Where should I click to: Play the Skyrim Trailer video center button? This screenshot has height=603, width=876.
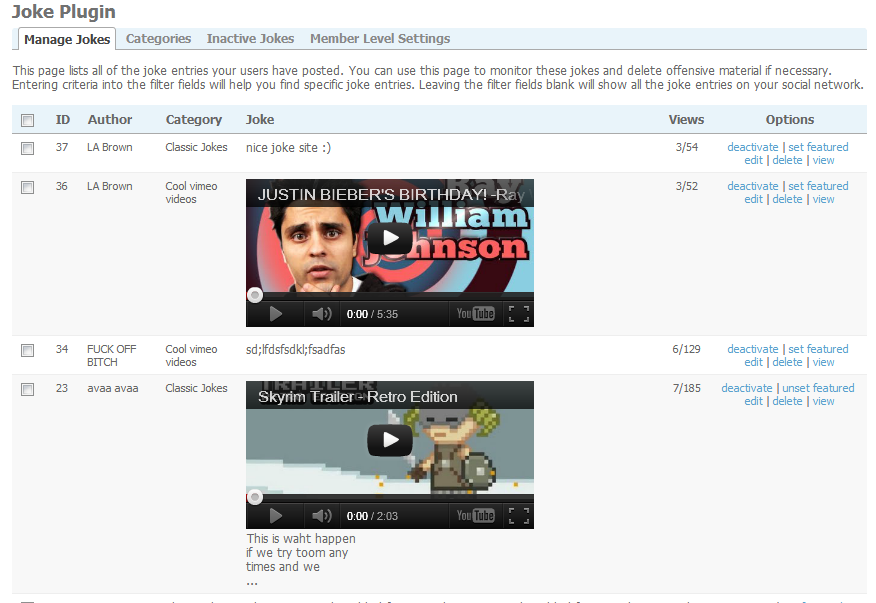pos(390,440)
